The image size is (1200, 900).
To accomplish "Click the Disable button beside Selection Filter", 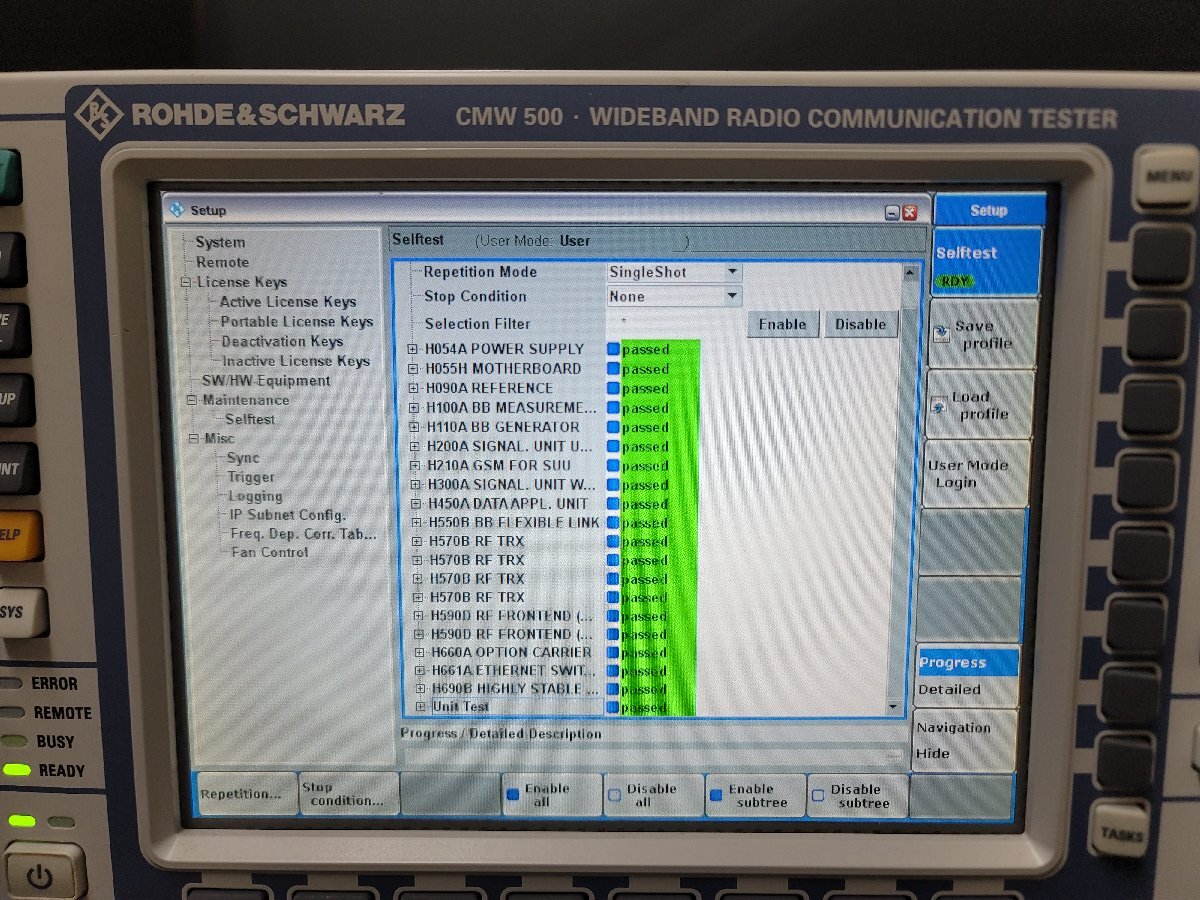I will point(861,324).
